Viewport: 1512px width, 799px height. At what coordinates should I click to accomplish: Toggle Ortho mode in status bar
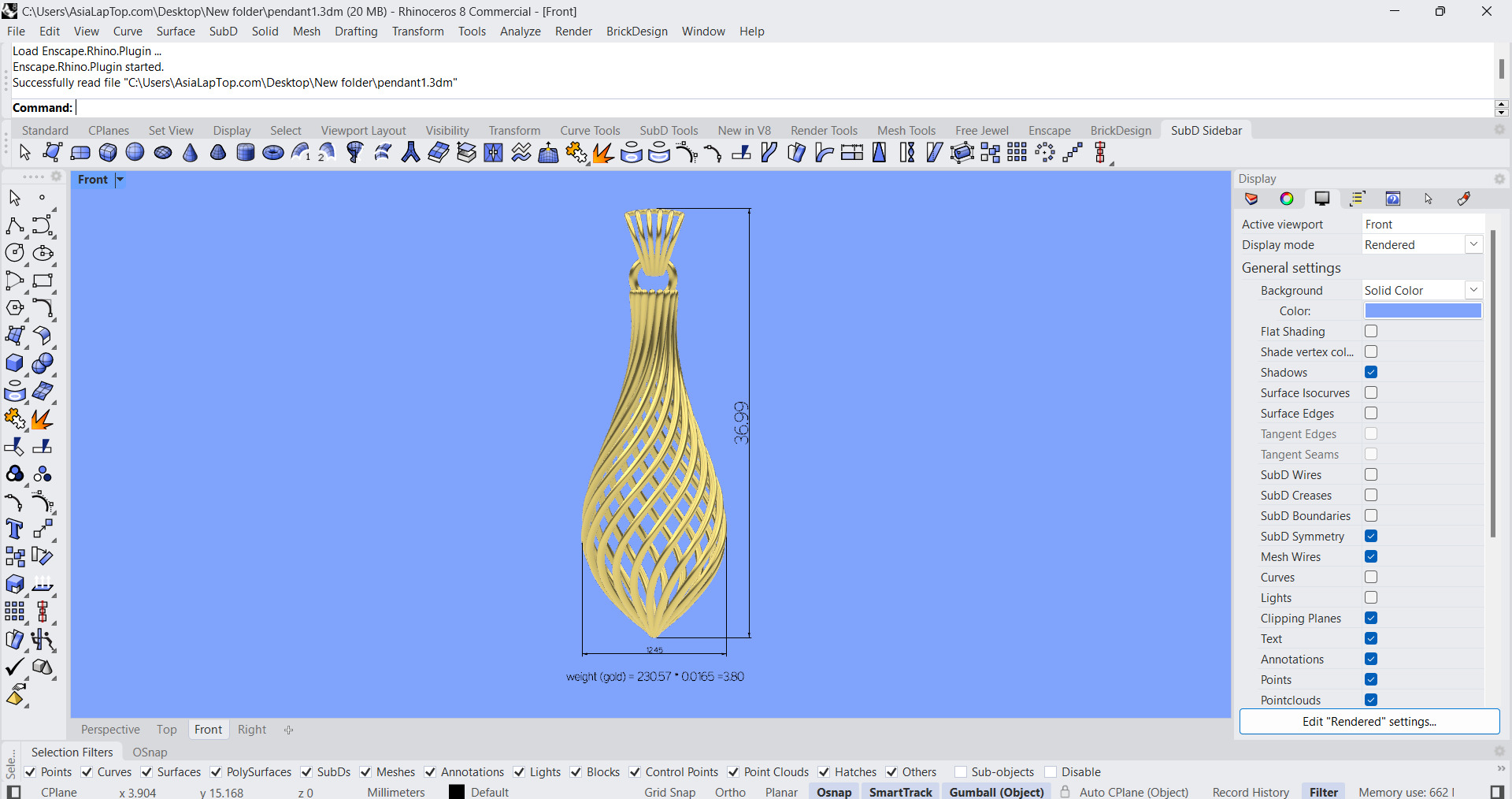pyautogui.click(x=730, y=792)
